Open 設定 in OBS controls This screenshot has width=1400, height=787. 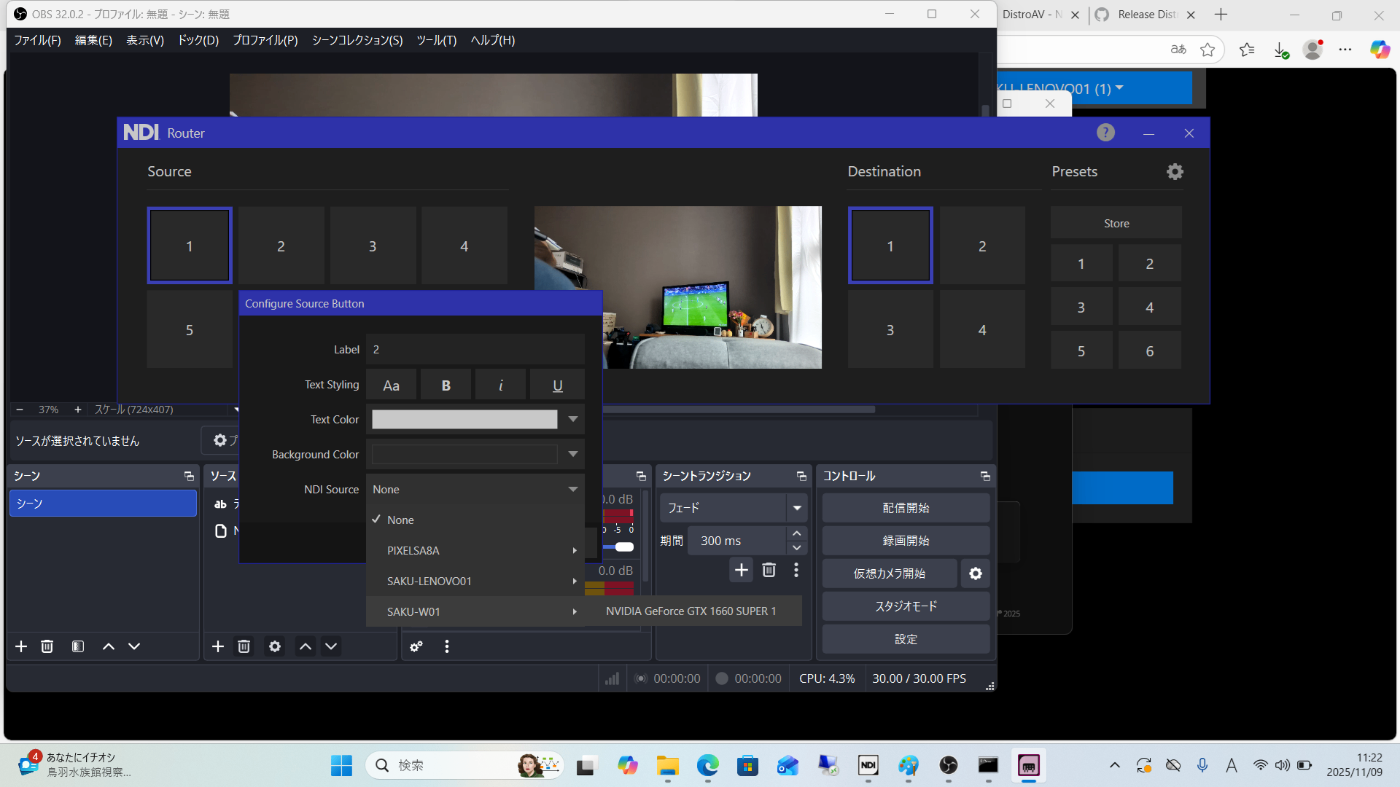906,639
